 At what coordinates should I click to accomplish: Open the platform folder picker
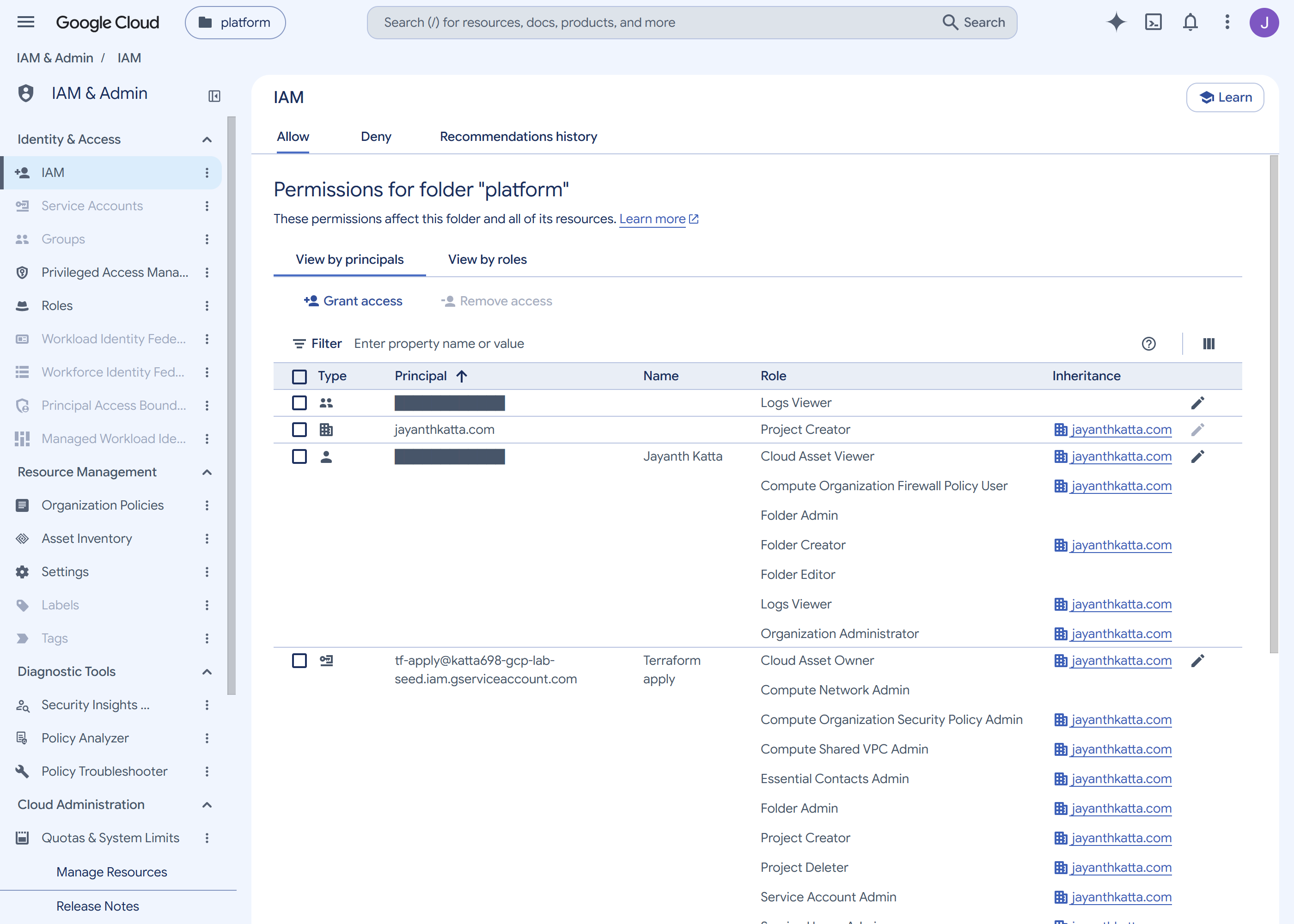(x=235, y=22)
